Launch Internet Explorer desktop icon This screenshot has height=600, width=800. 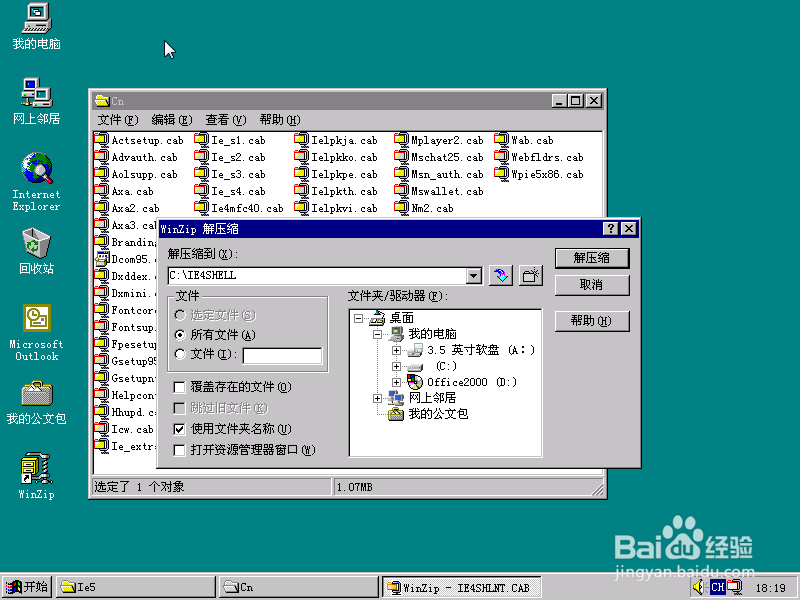[x=37, y=182]
